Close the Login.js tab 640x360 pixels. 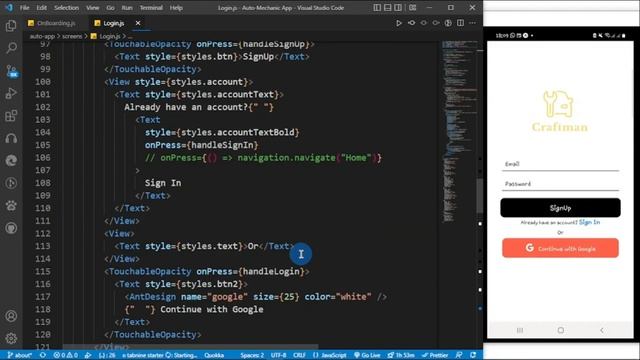point(138,23)
